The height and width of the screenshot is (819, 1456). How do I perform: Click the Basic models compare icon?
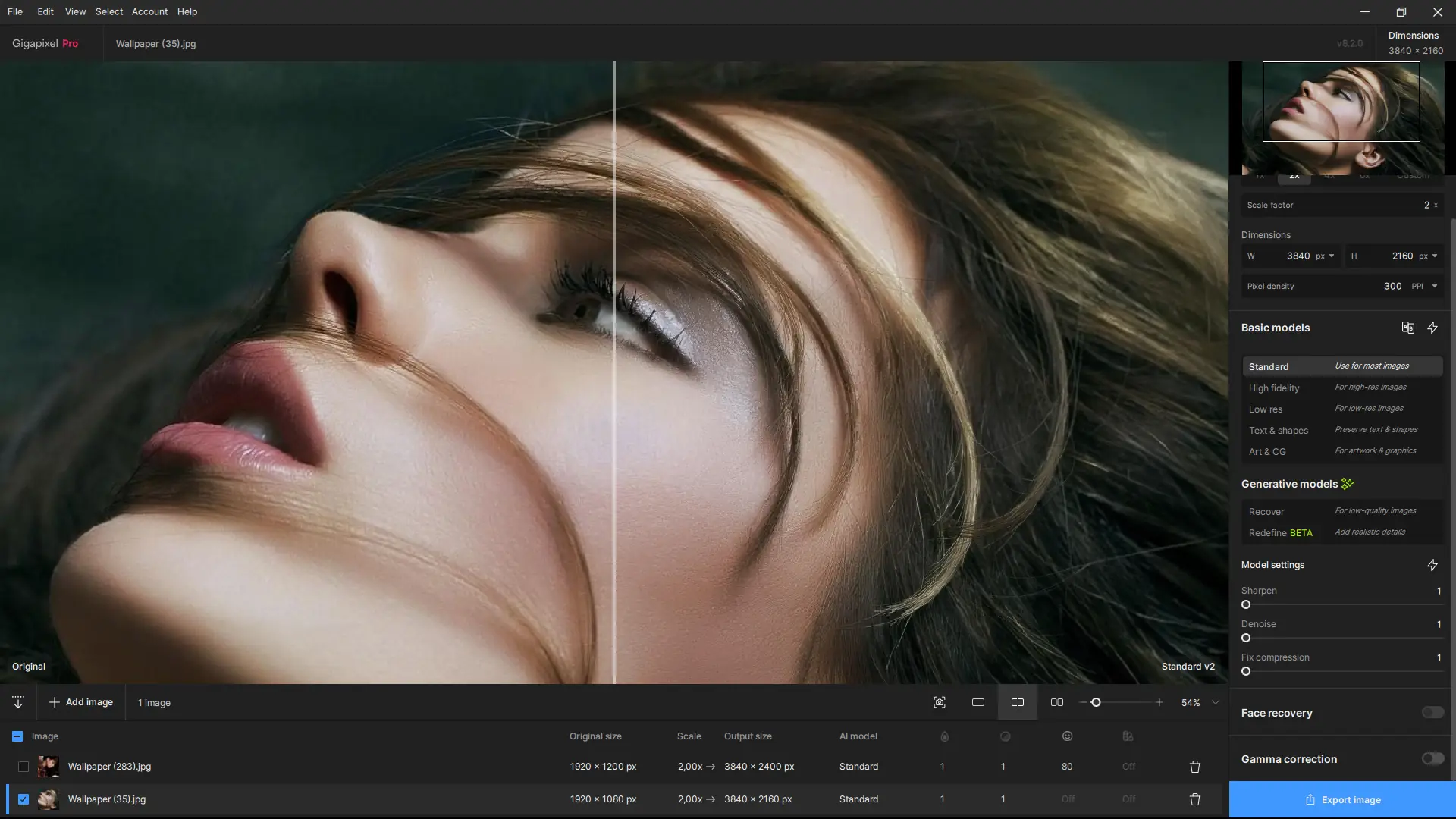[x=1407, y=328]
